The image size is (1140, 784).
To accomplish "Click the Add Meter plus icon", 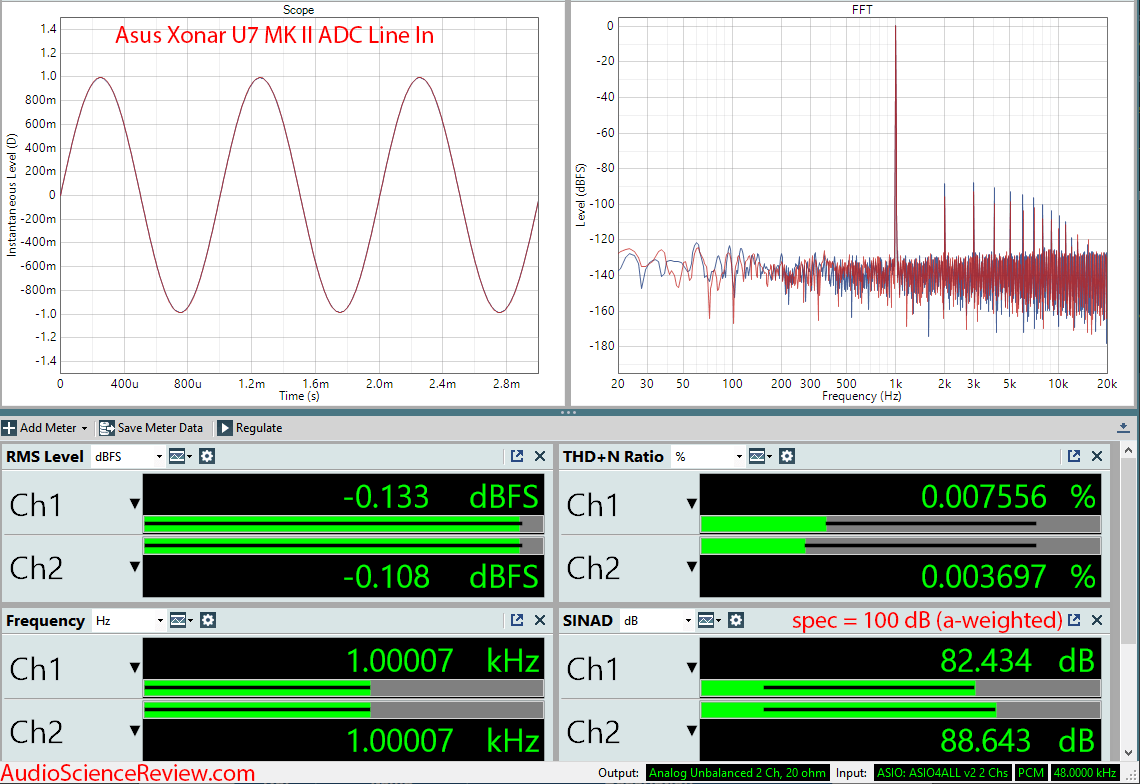I will pos(9,428).
